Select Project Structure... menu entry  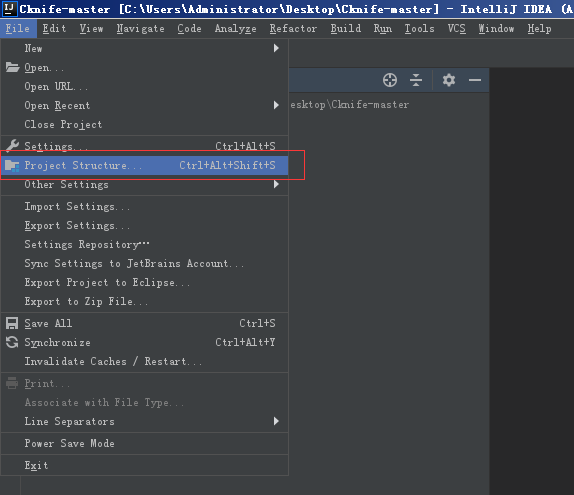(x=144, y=165)
